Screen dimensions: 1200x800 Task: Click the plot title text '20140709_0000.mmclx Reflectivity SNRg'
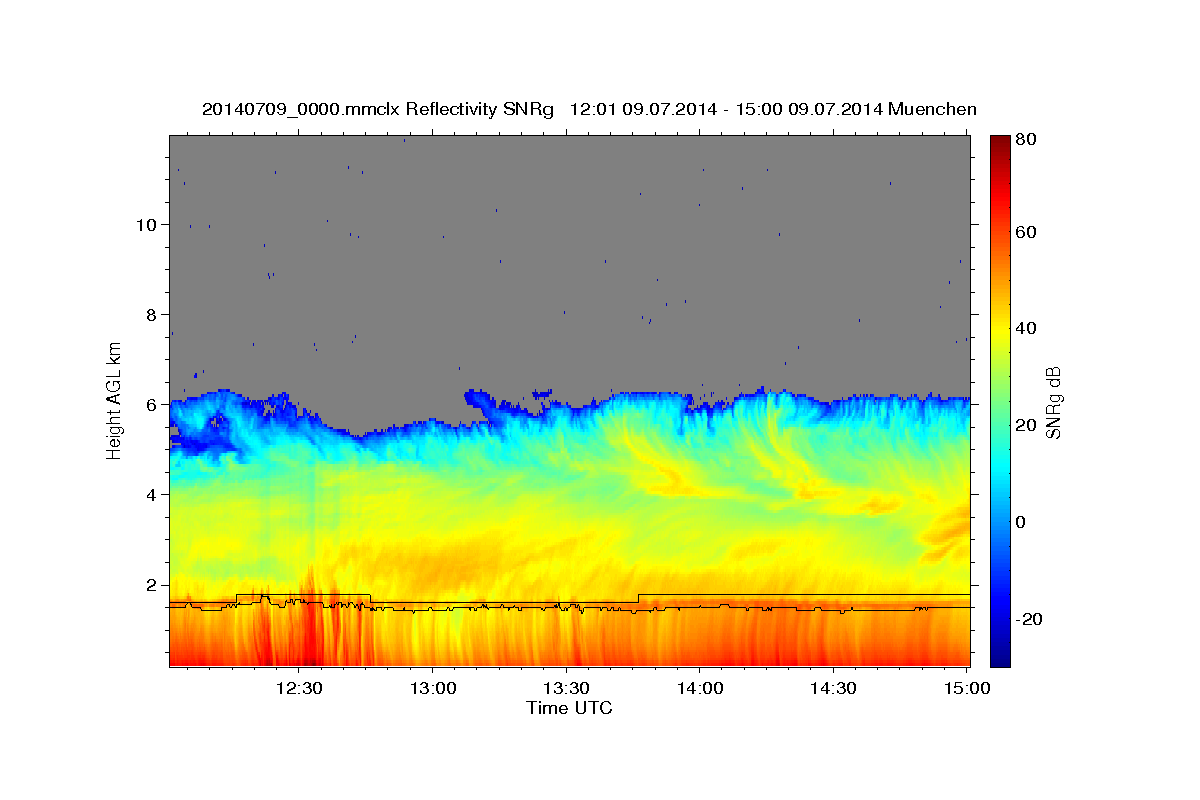click(378, 109)
